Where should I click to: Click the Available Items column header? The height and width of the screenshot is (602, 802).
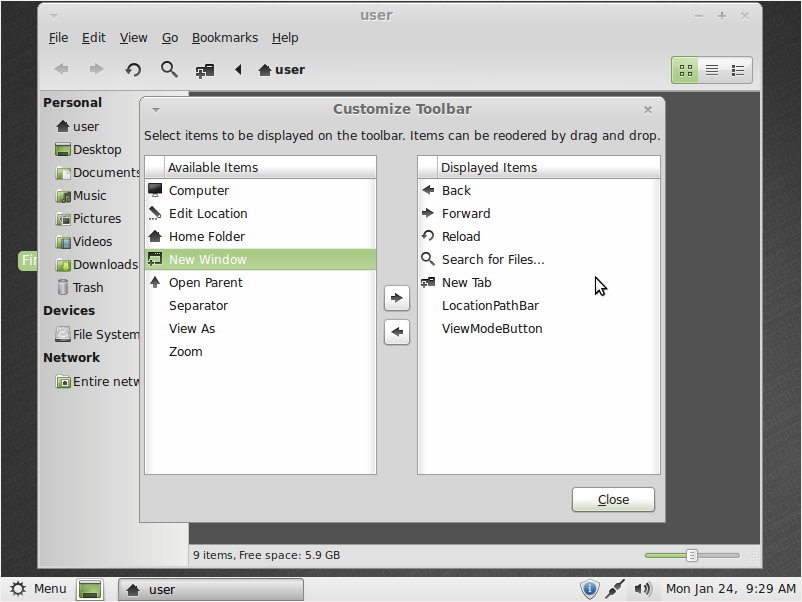[271, 167]
